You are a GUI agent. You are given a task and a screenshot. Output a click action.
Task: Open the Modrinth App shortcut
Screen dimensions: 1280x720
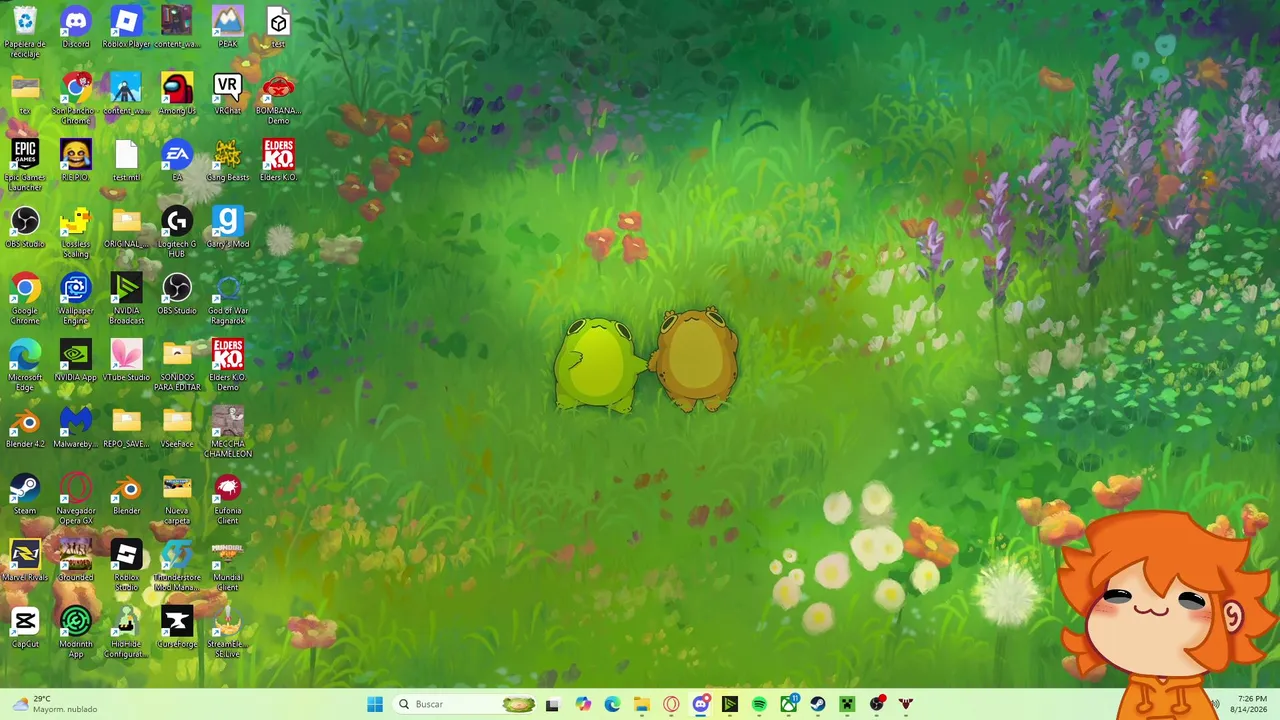click(75, 633)
